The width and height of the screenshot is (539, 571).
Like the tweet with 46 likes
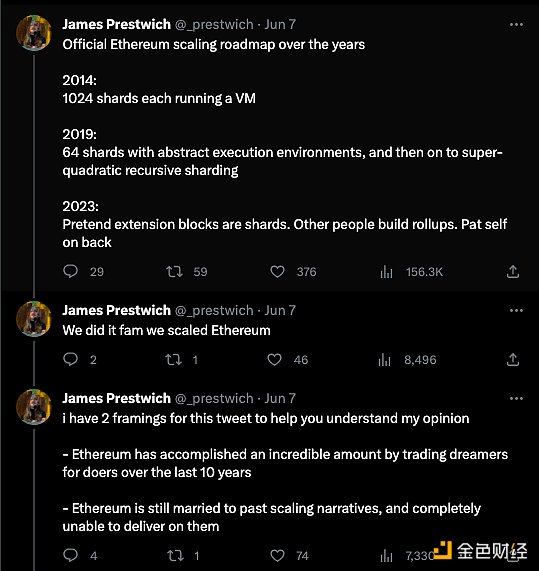[274, 360]
